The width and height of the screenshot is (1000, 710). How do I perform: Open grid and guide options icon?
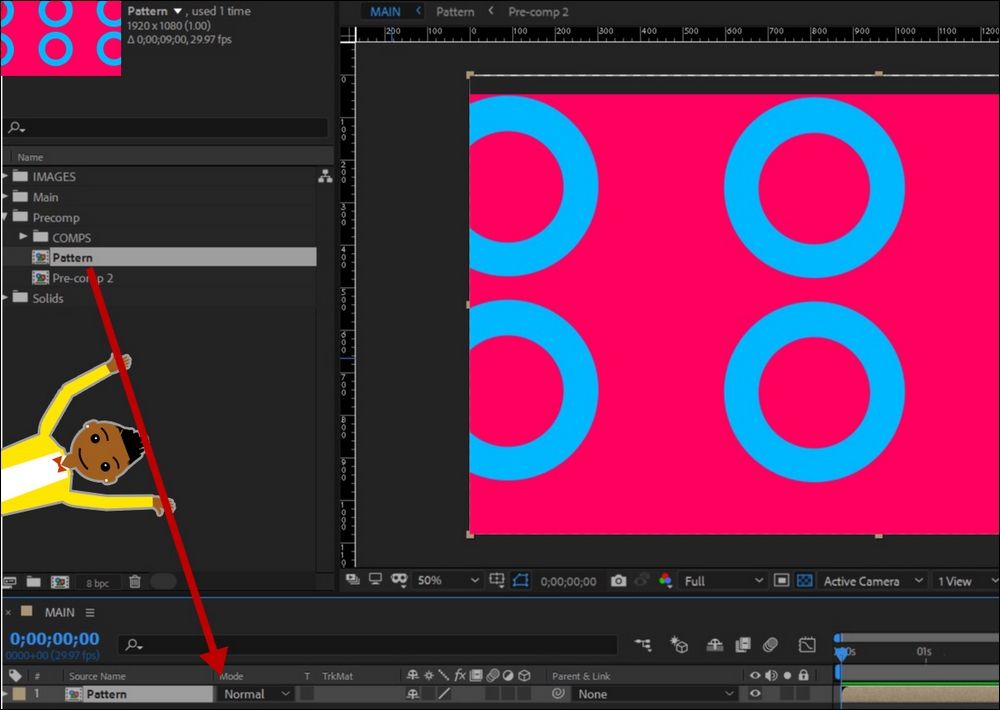[x=497, y=580]
